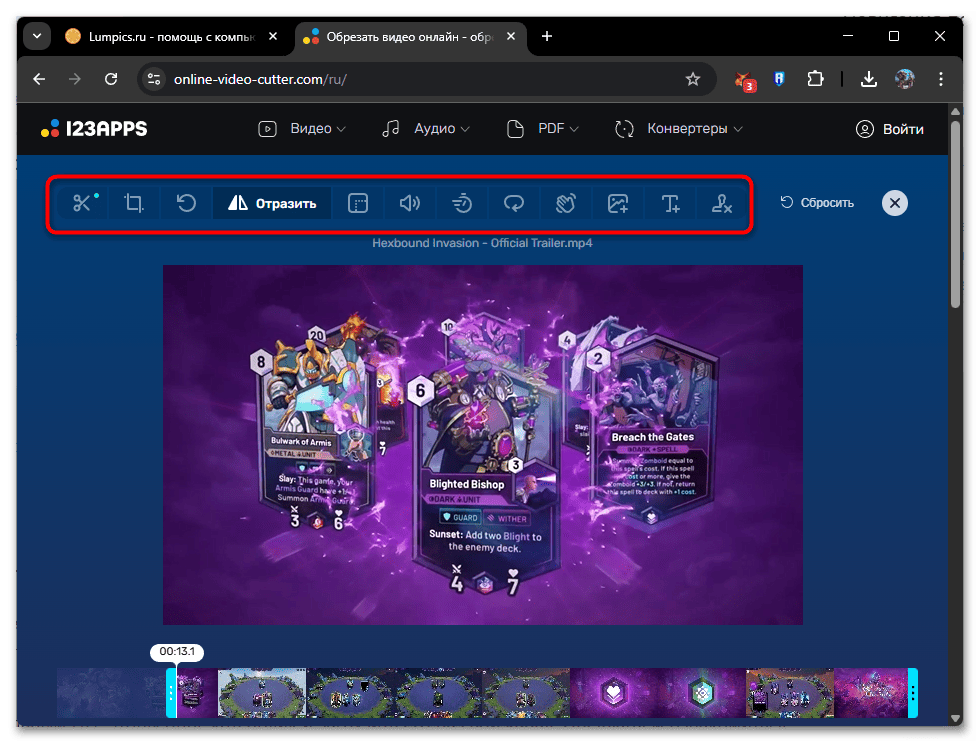Open the Chrome three-dot menu
The height and width of the screenshot is (743, 980).
click(x=941, y=79)
